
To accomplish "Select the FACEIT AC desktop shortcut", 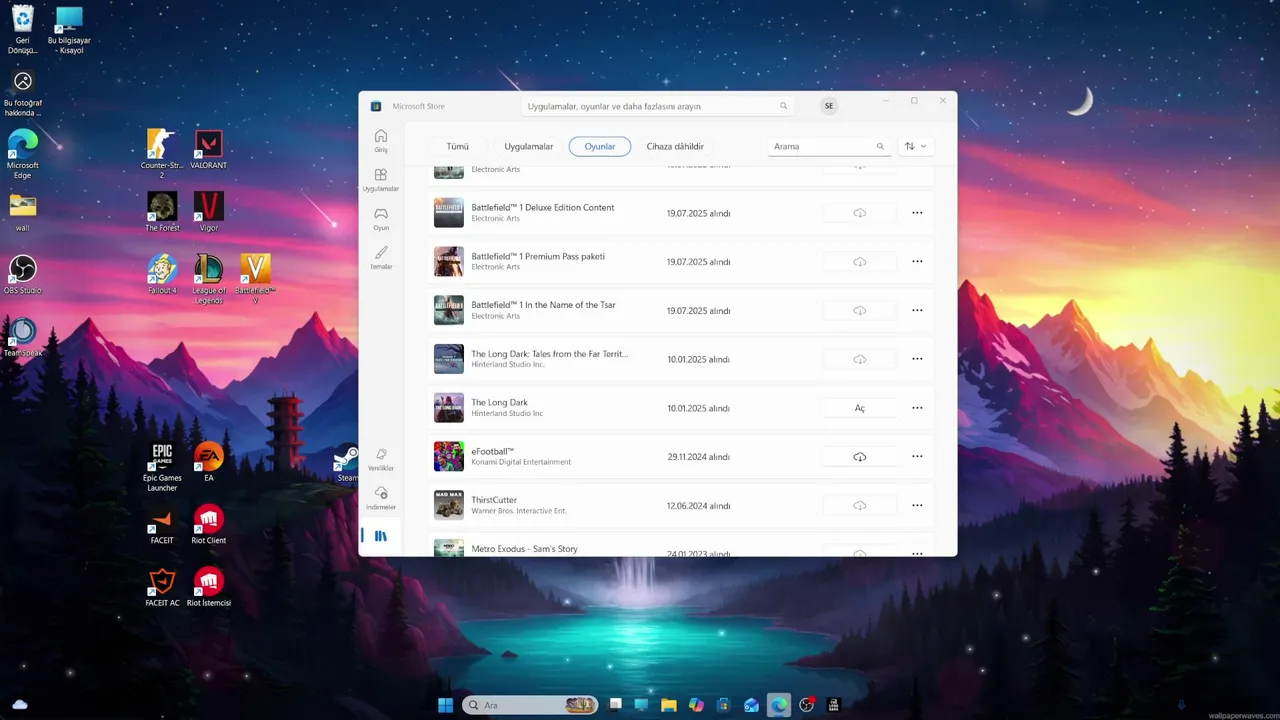I will tap(162, 588).
